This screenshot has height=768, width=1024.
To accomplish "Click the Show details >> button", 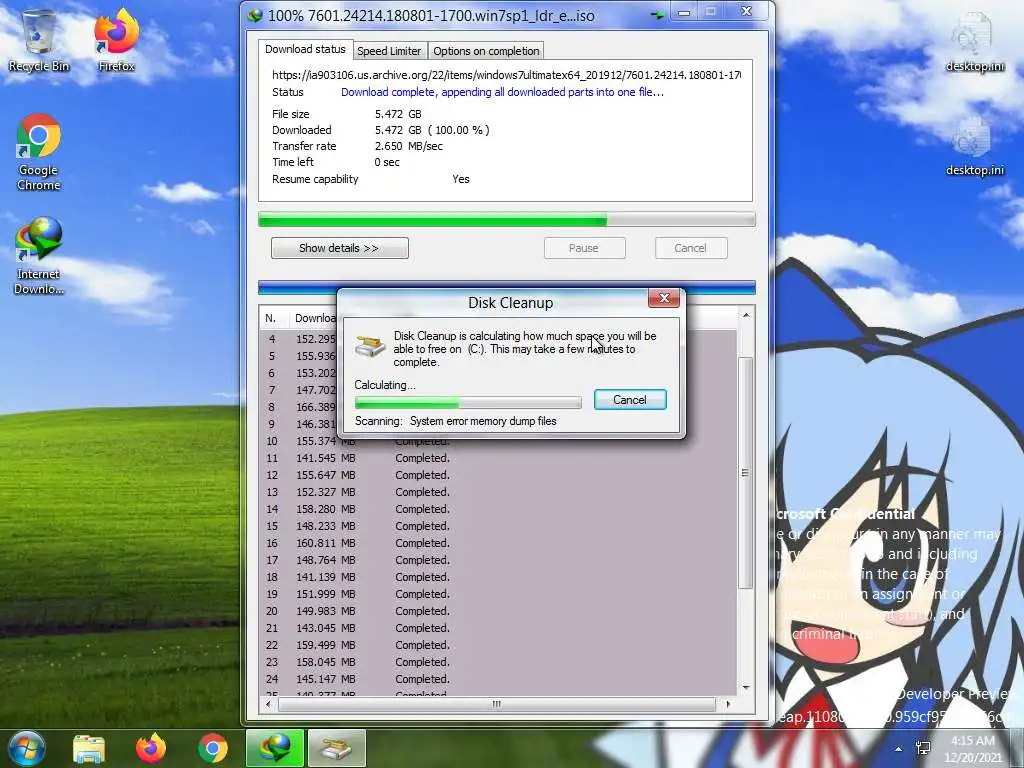I will pyautogui.click(x=340, y=248).
